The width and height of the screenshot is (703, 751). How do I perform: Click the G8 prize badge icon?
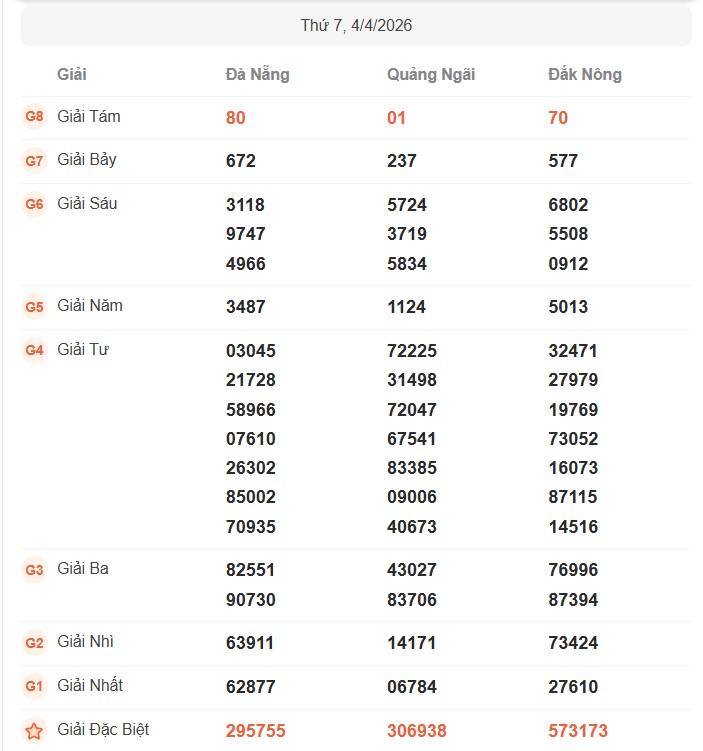point(34,117)
